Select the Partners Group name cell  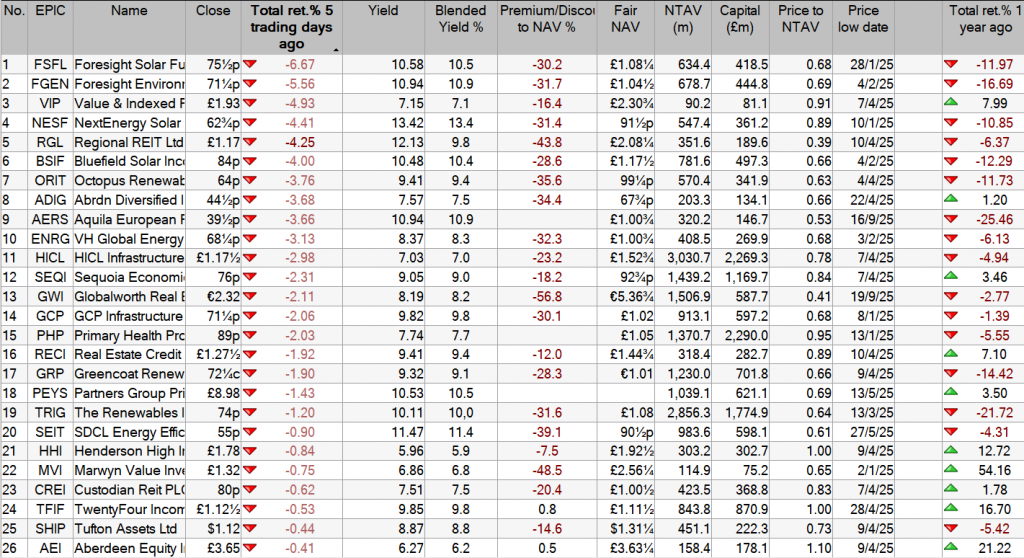pos(129,393)
